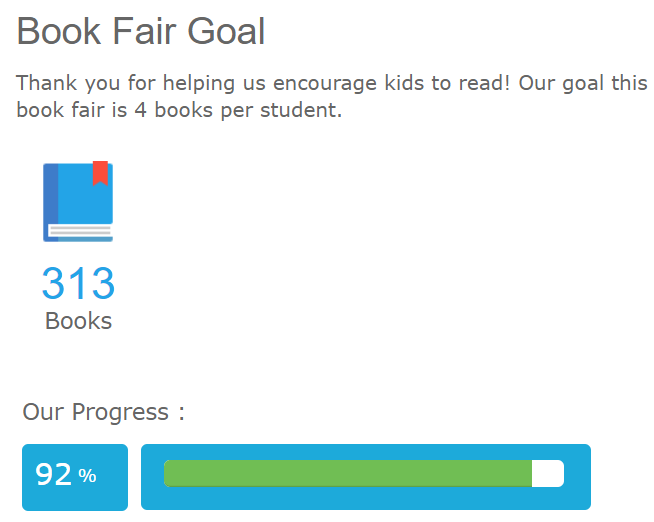The image size is (654, 522).
Task: Click the red bookmark ribbon on book
Action: (x=100, y=173)
